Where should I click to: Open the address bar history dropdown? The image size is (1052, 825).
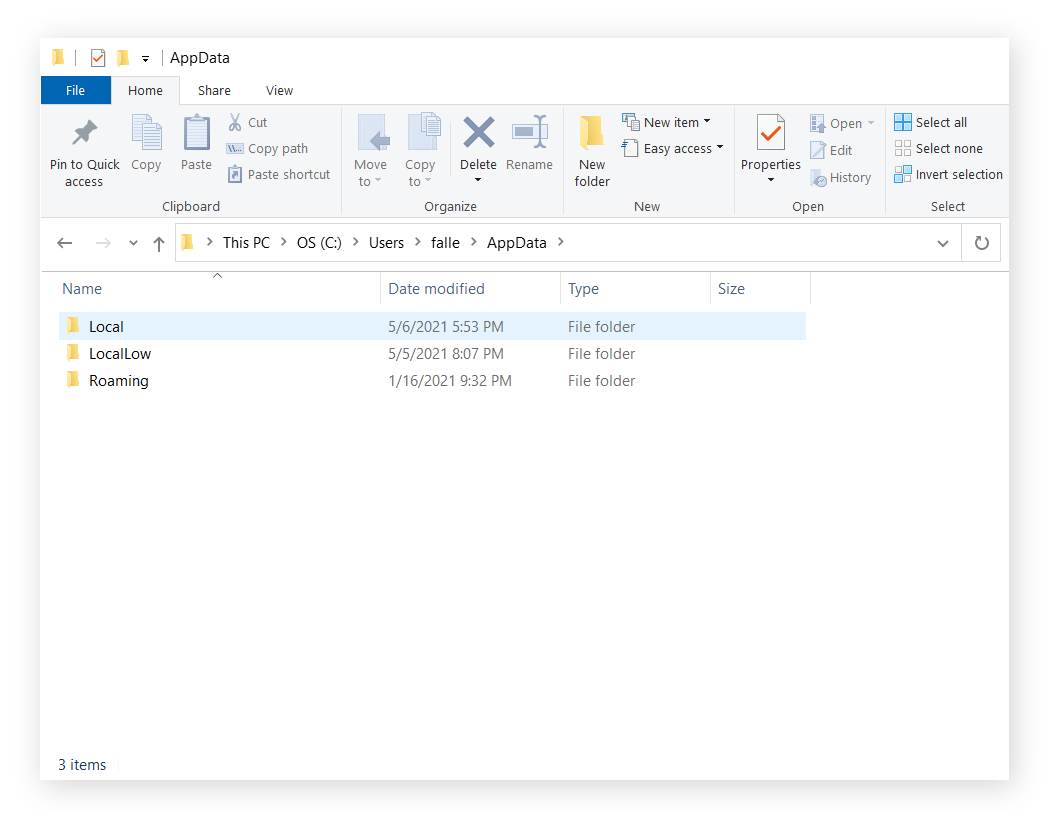(942, 242)
